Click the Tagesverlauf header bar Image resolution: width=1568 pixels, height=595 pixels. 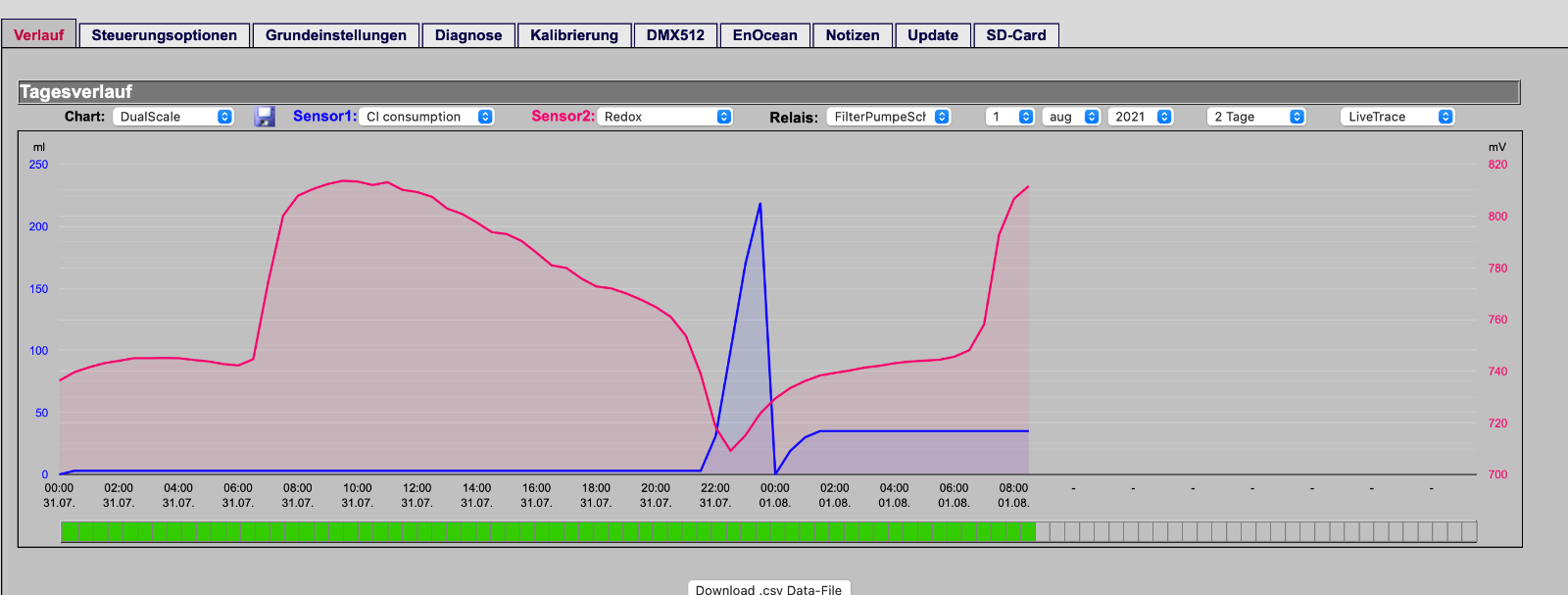tap(769, 92)
